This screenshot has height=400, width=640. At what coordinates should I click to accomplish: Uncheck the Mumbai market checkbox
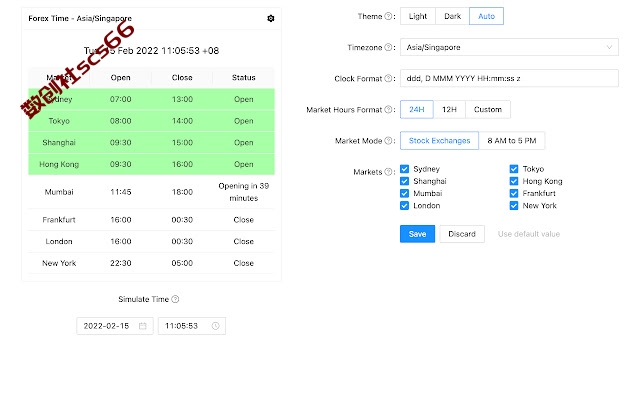tap(404, 193)
